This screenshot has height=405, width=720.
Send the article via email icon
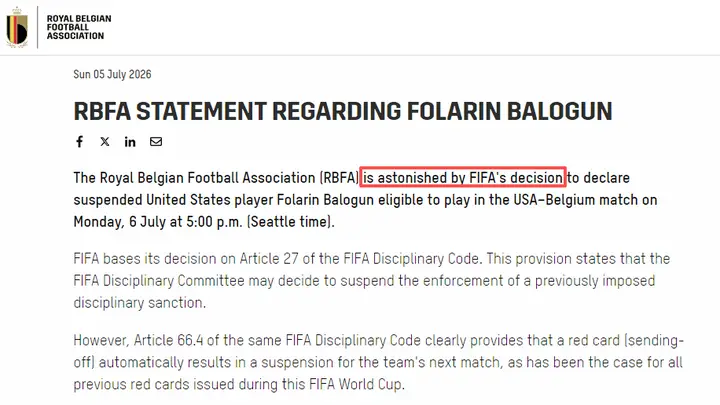point(156,141)
